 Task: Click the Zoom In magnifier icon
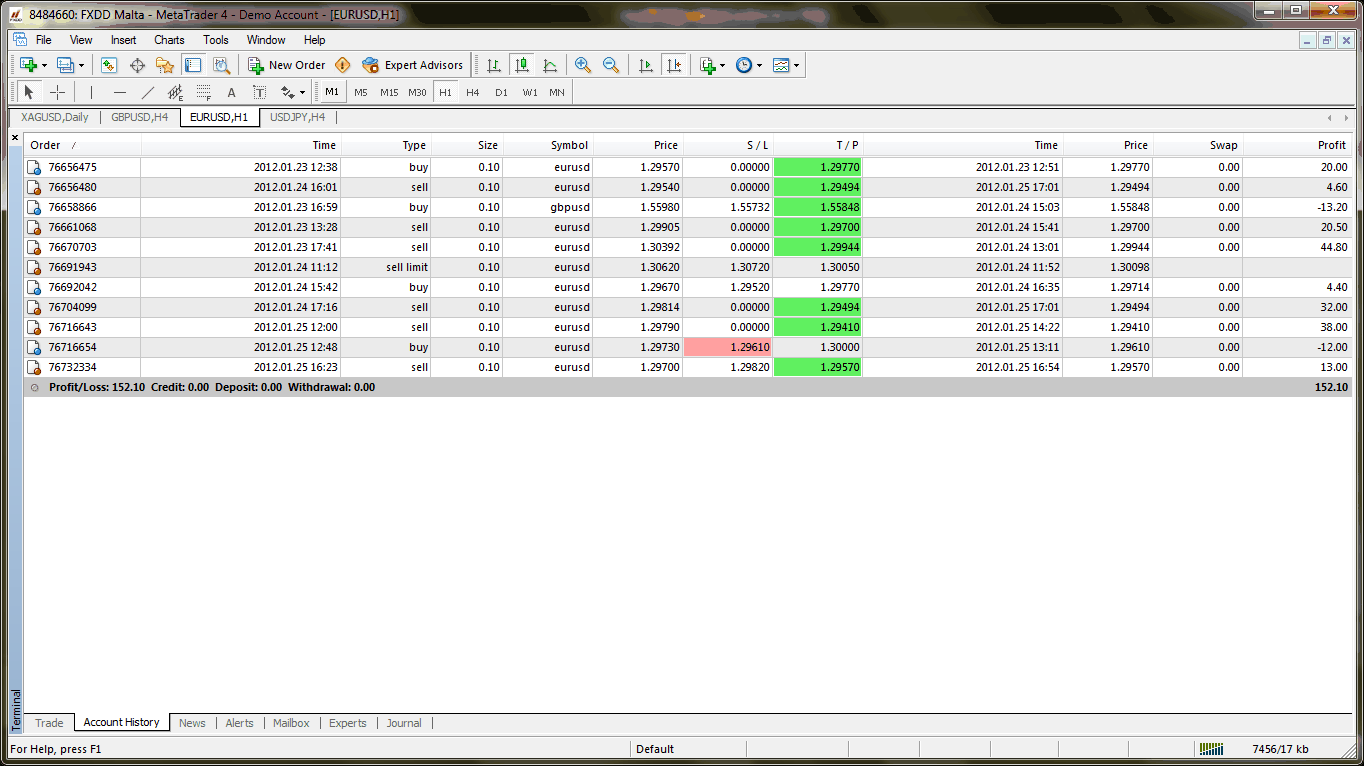(583, 65)
